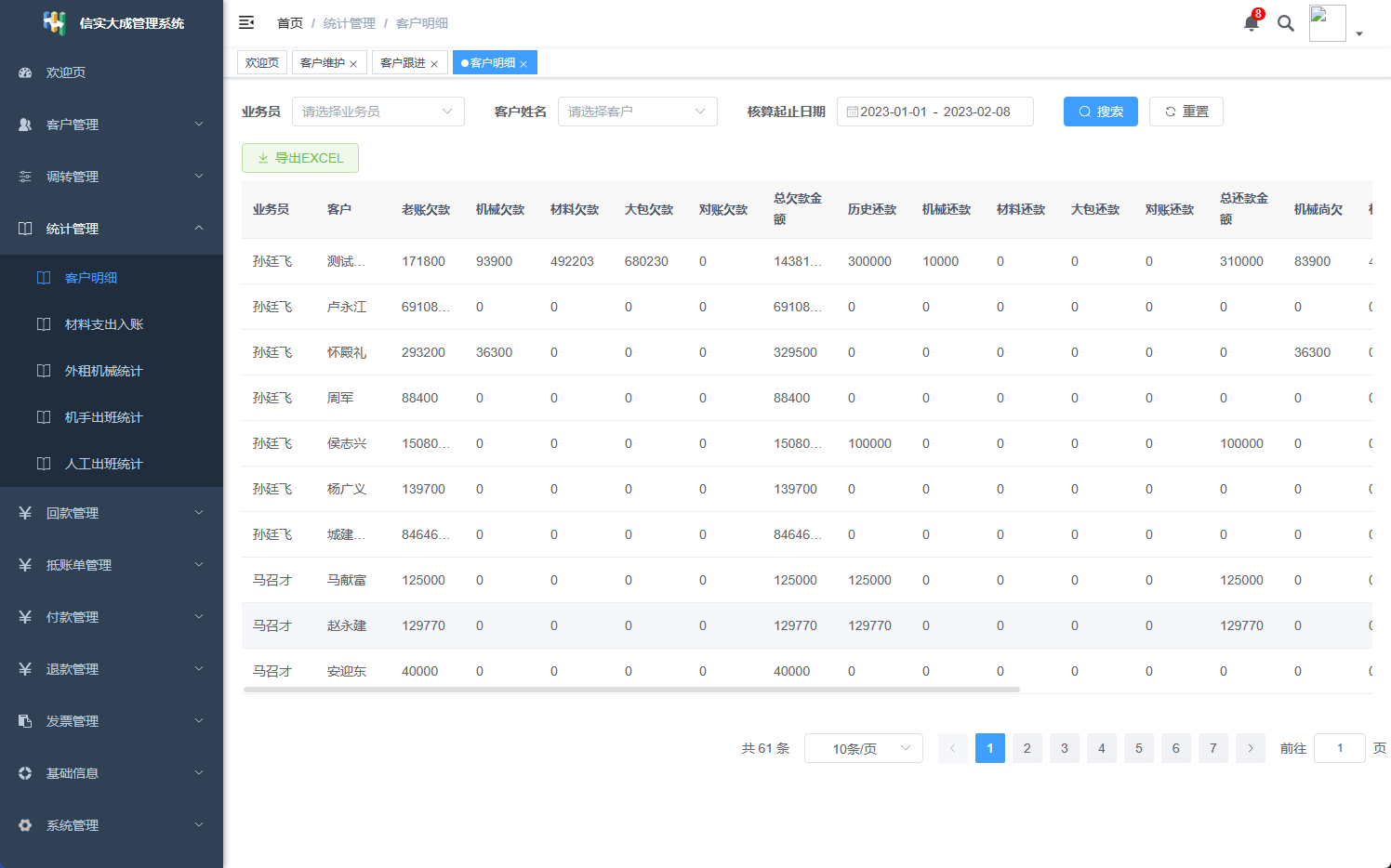Image resolution: width=1391 pixels, height=868 pixels.
Task: Close the 客户跟进 tab via x icon
Action: point(434,64)
